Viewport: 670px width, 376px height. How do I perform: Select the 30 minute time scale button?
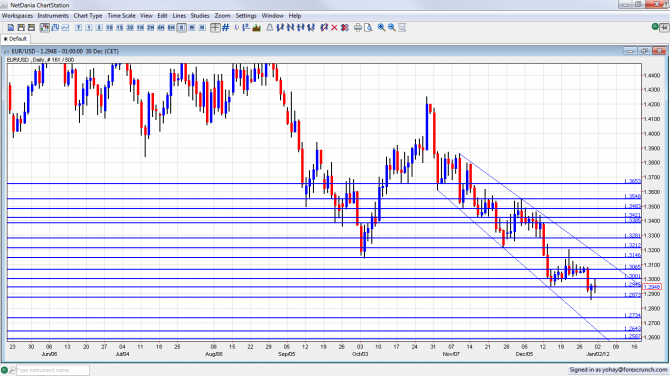[x=130, y=28]
